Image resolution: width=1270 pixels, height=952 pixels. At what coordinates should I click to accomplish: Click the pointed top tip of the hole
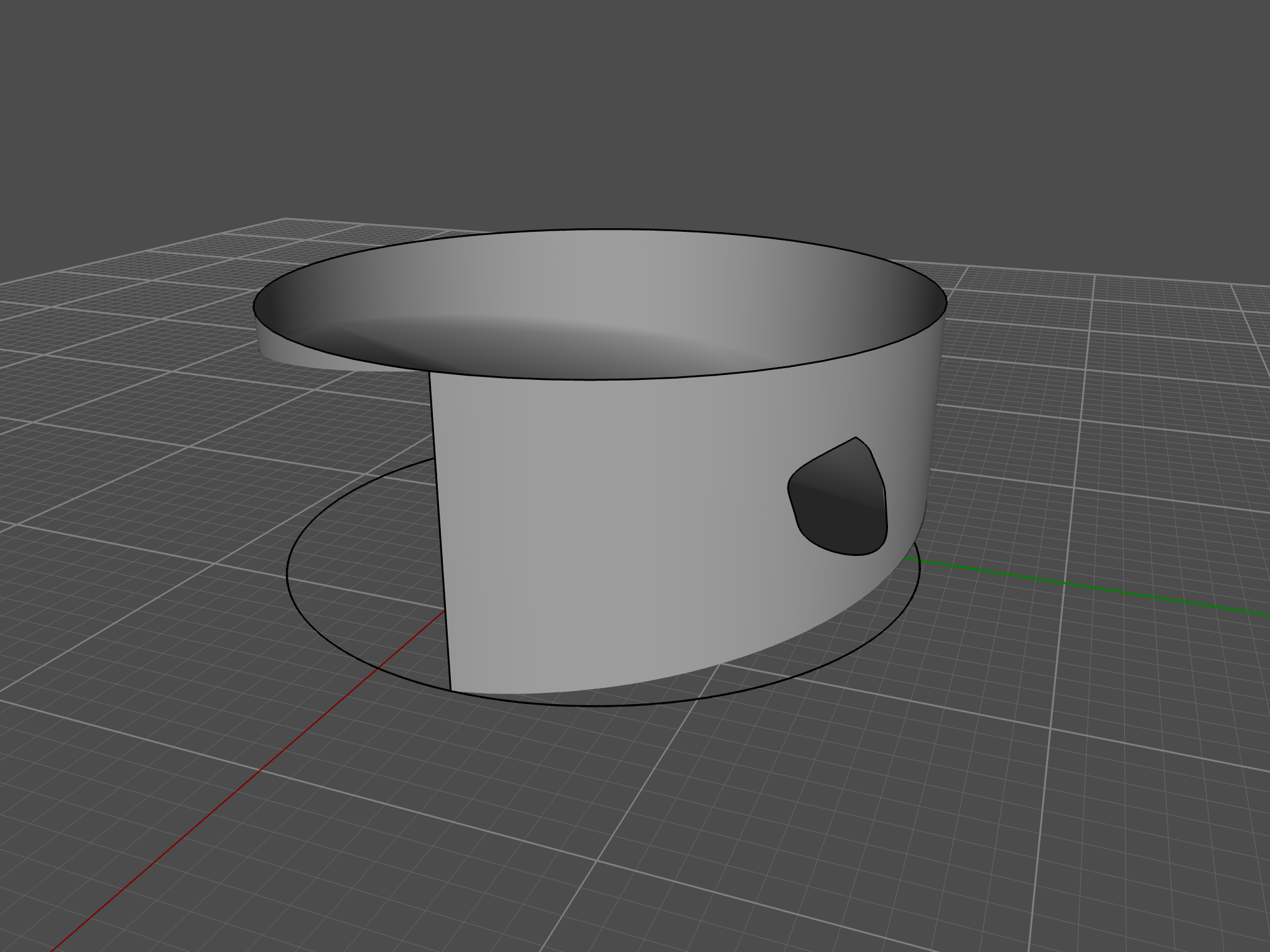click(856, 438)
